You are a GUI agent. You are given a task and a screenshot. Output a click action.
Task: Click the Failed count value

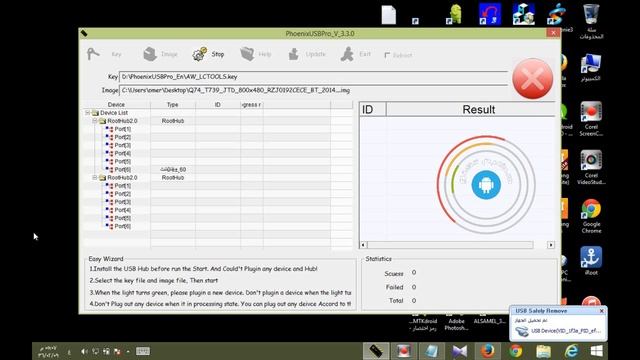[x=414, y=287]
